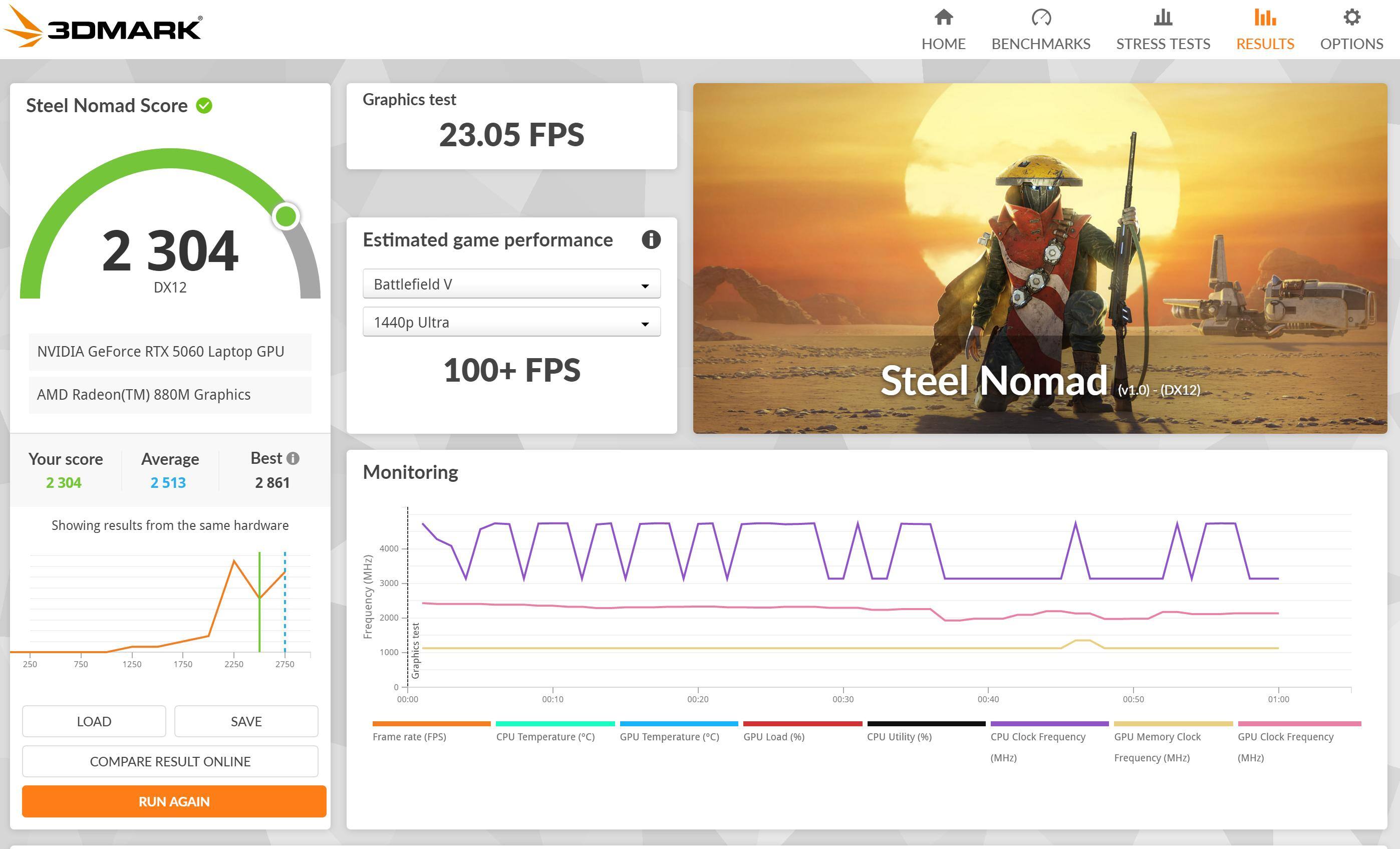1400x849 pixels.
Task: Open the HOME tab
Action: pos(943,30)
